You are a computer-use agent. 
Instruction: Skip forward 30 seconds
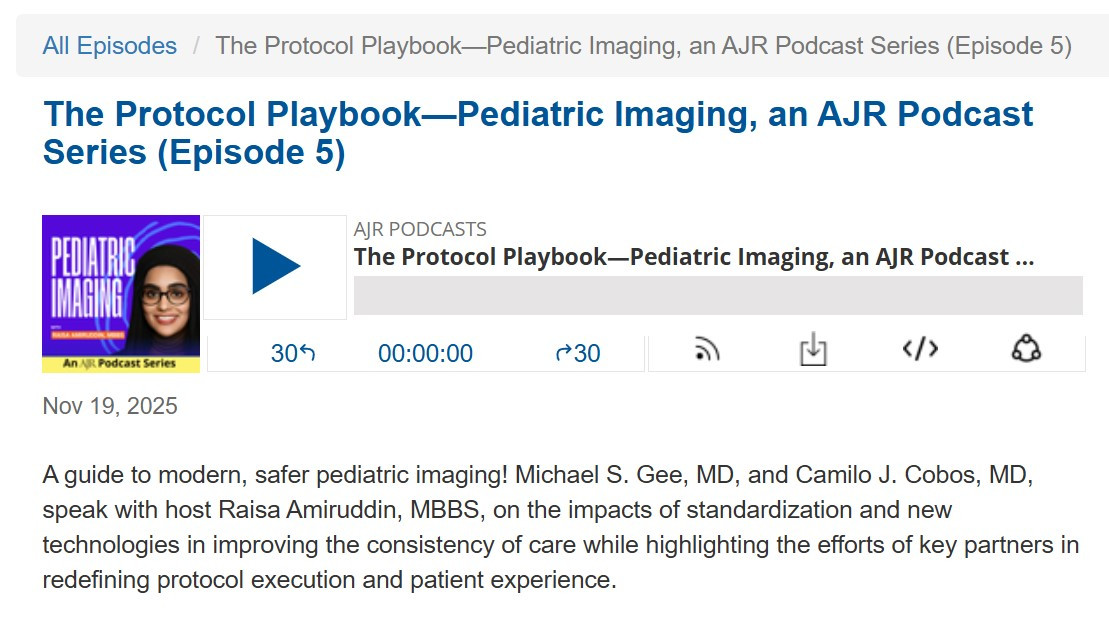click(x=578, y=353)
